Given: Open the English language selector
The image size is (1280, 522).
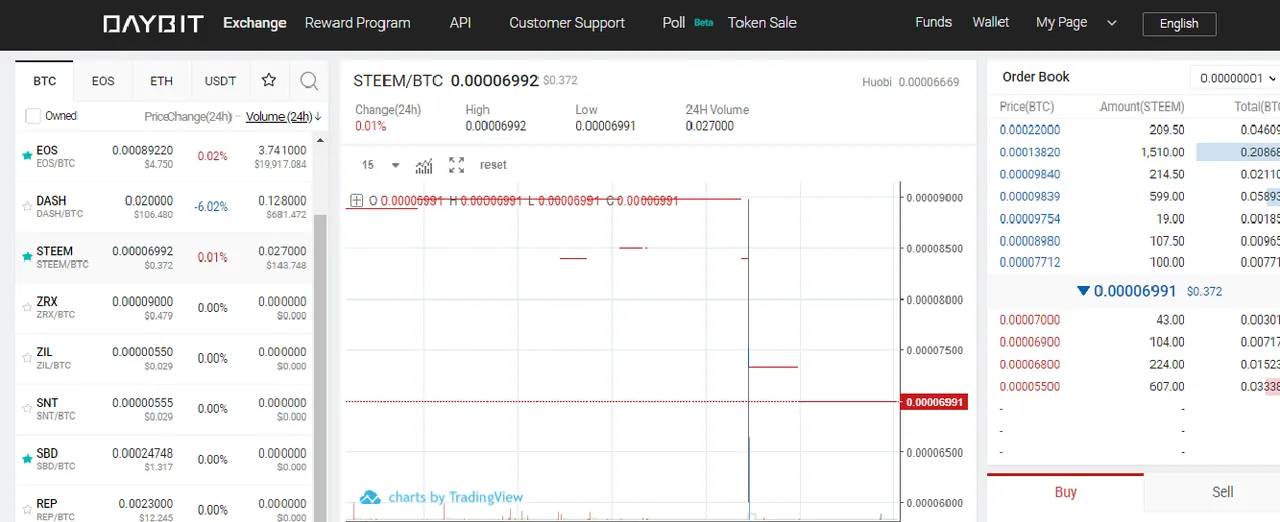Looking at the screenshot, I should pyautogui.click(x=1179, y=24).
